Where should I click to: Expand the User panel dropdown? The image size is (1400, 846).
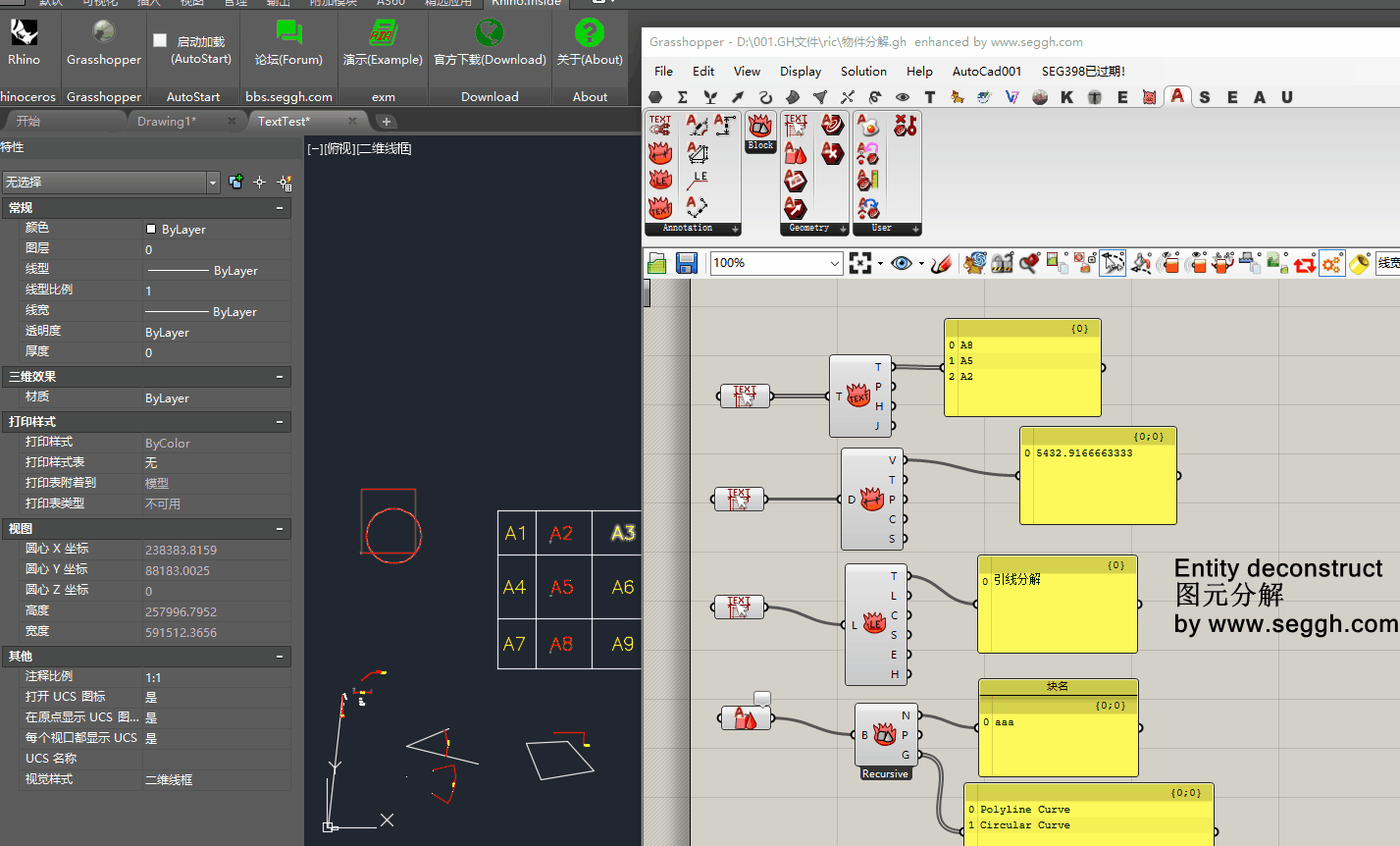[x=916, y=229]
